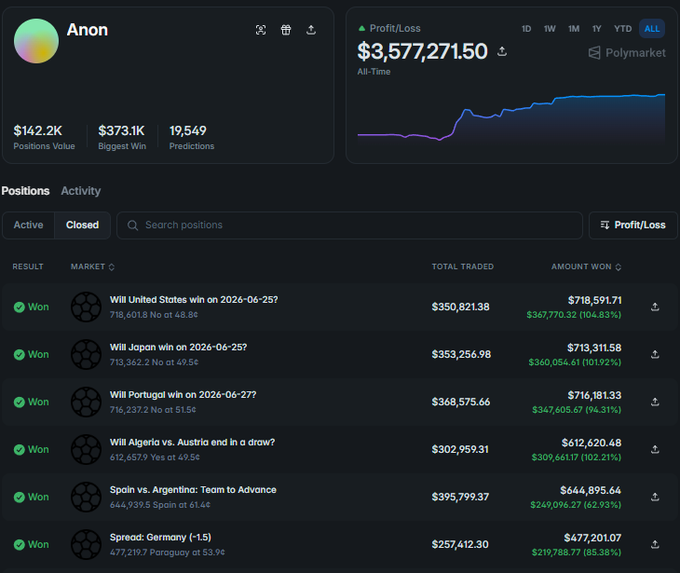The height and width of the screenshot is (573, 680).
Task: Click the magnifier icon in search box
Action: click(x=133, y=225)
